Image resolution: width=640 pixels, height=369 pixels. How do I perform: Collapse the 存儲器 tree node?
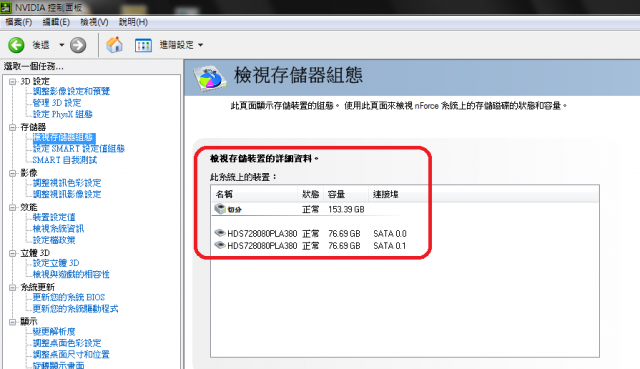click(13, 127)
